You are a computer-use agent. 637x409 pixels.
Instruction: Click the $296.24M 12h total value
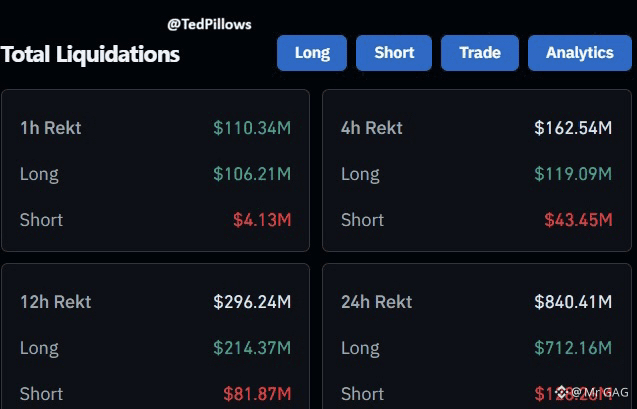click(252, 302)
